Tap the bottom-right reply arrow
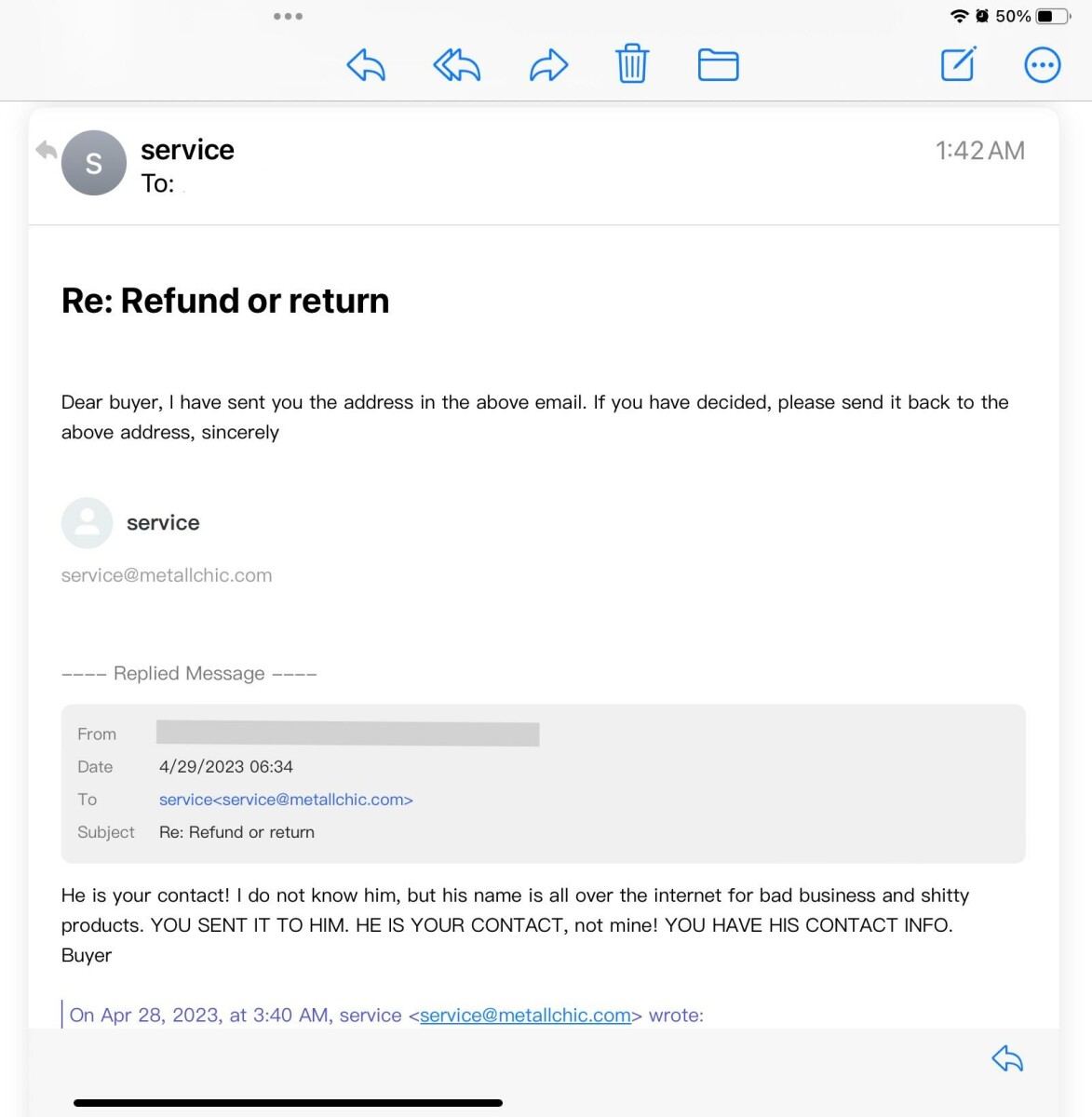Image resolution: width=1092 pixels, height=1117 pixels. (1007, 1058)
